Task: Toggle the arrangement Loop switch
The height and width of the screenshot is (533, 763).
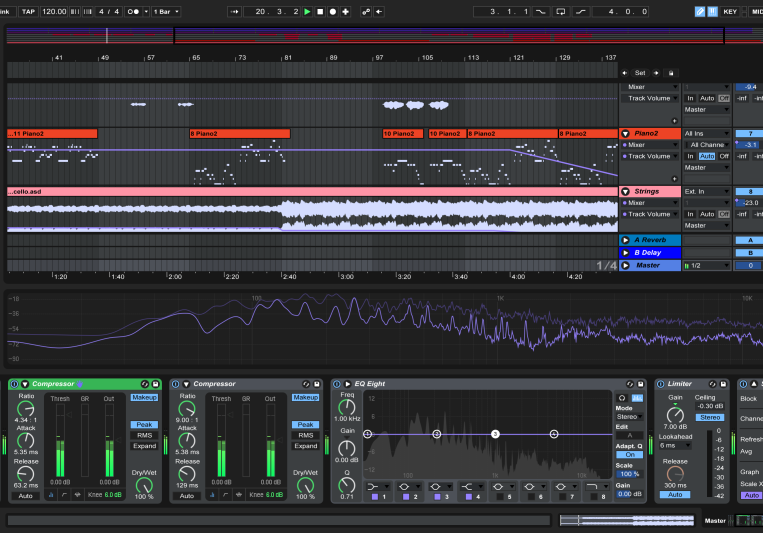Action: 561,12
